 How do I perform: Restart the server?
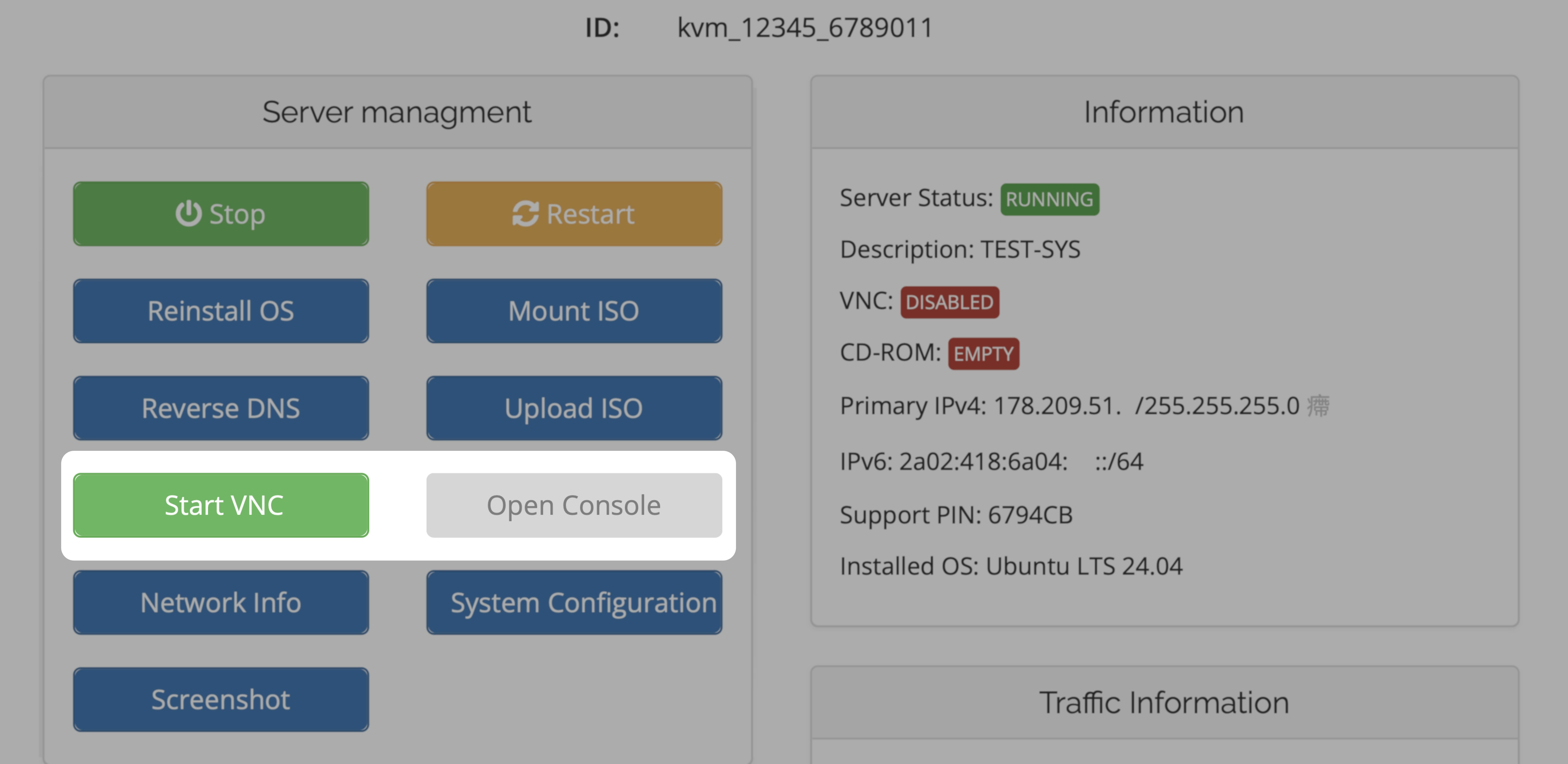574,214
